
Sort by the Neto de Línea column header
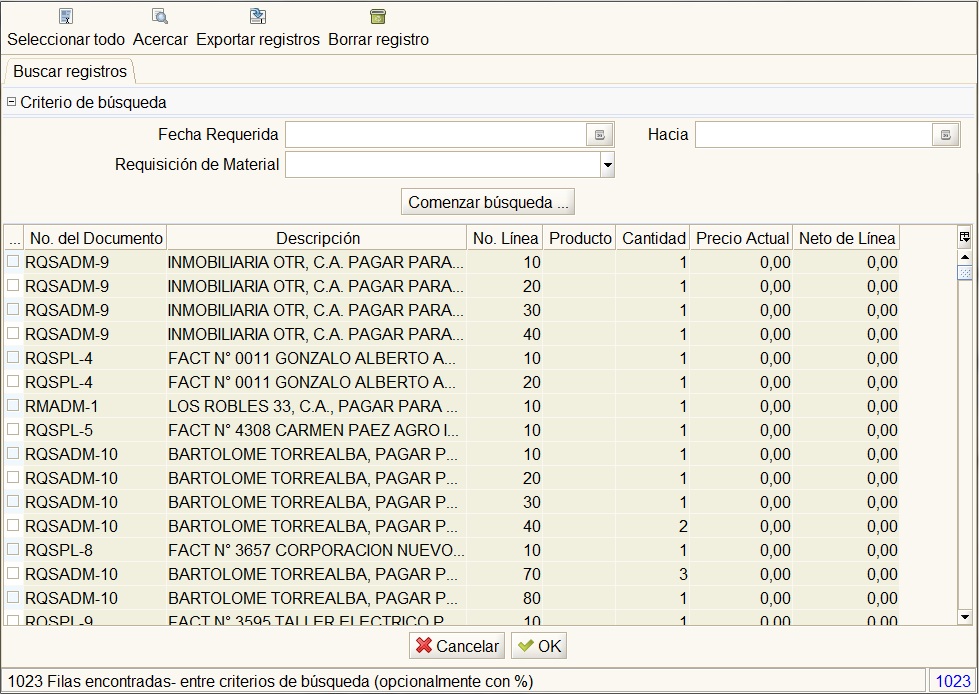847,238
